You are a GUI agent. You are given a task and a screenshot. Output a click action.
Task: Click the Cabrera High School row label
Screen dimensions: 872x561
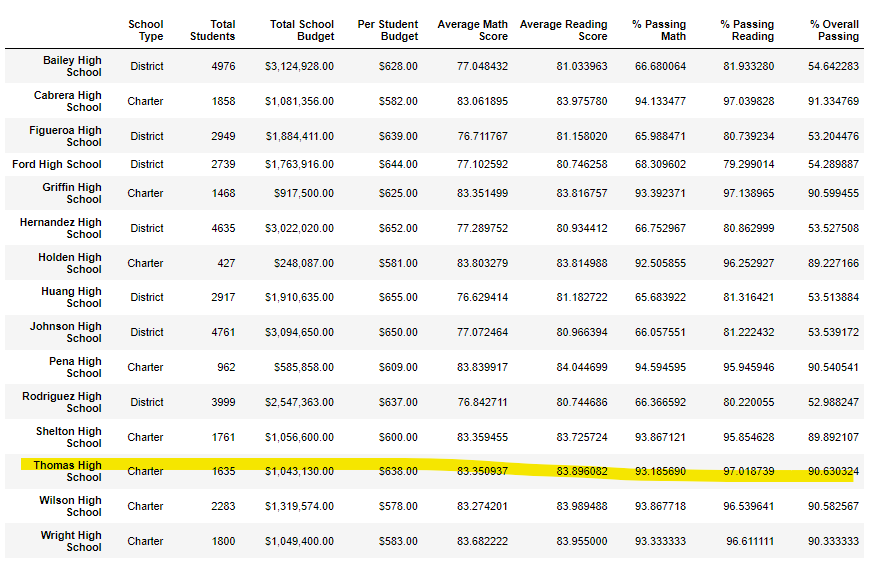tap(68, 101)
